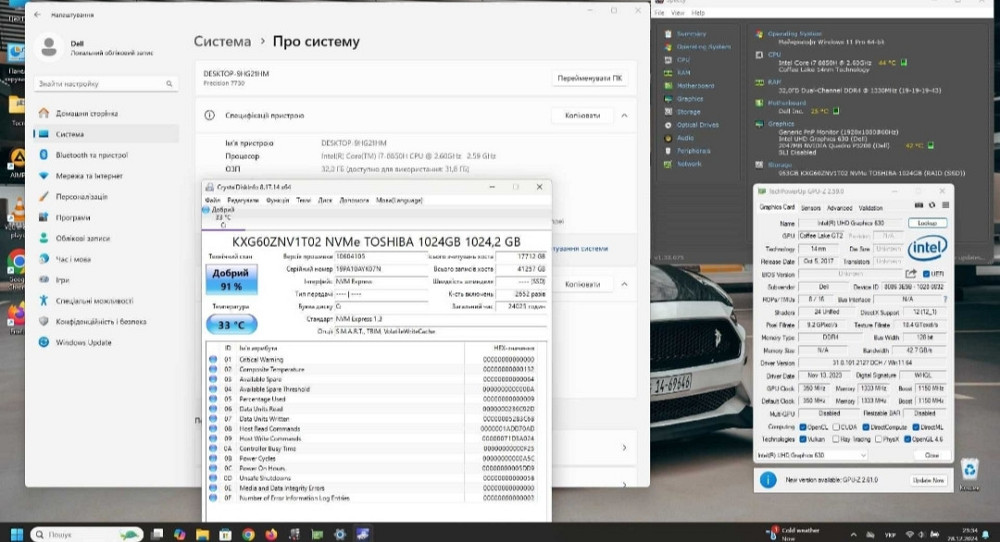Click Перейменувати ПК button
The height and width of the screenshot is (542, 1000).
pyautogui.click(x=589, y=78)
